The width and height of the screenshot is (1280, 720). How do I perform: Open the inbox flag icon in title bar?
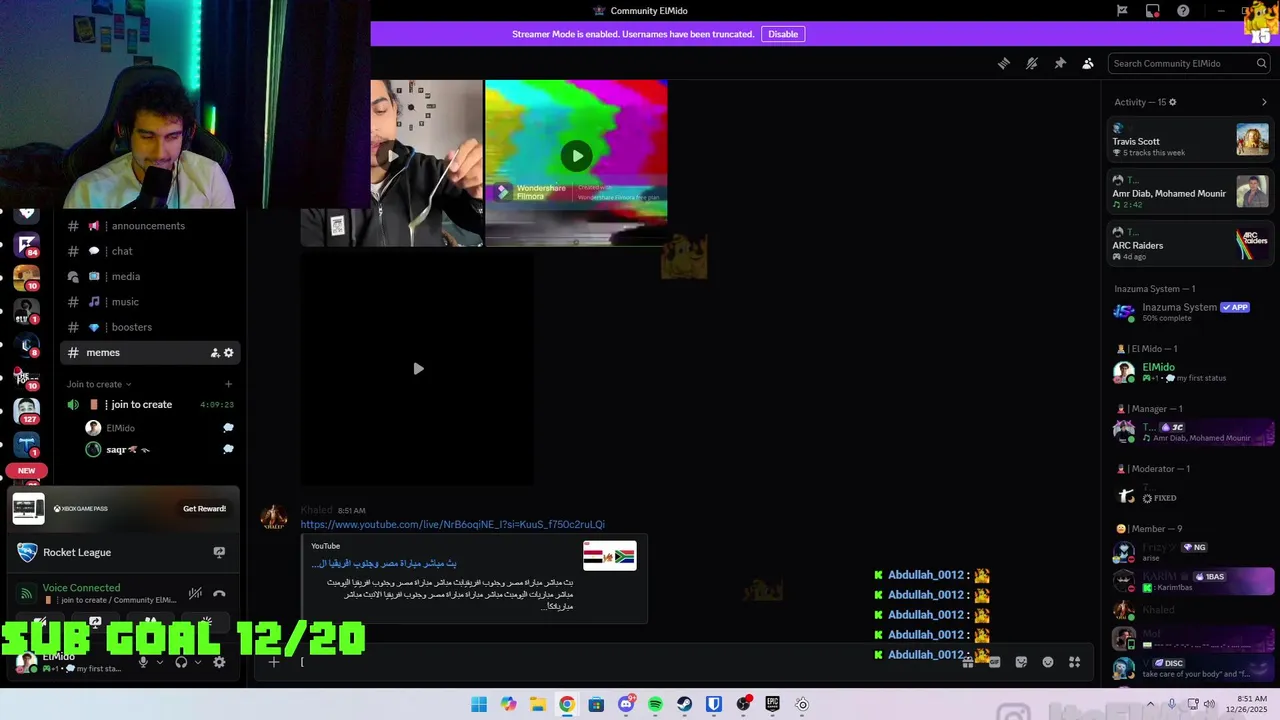1122,11
